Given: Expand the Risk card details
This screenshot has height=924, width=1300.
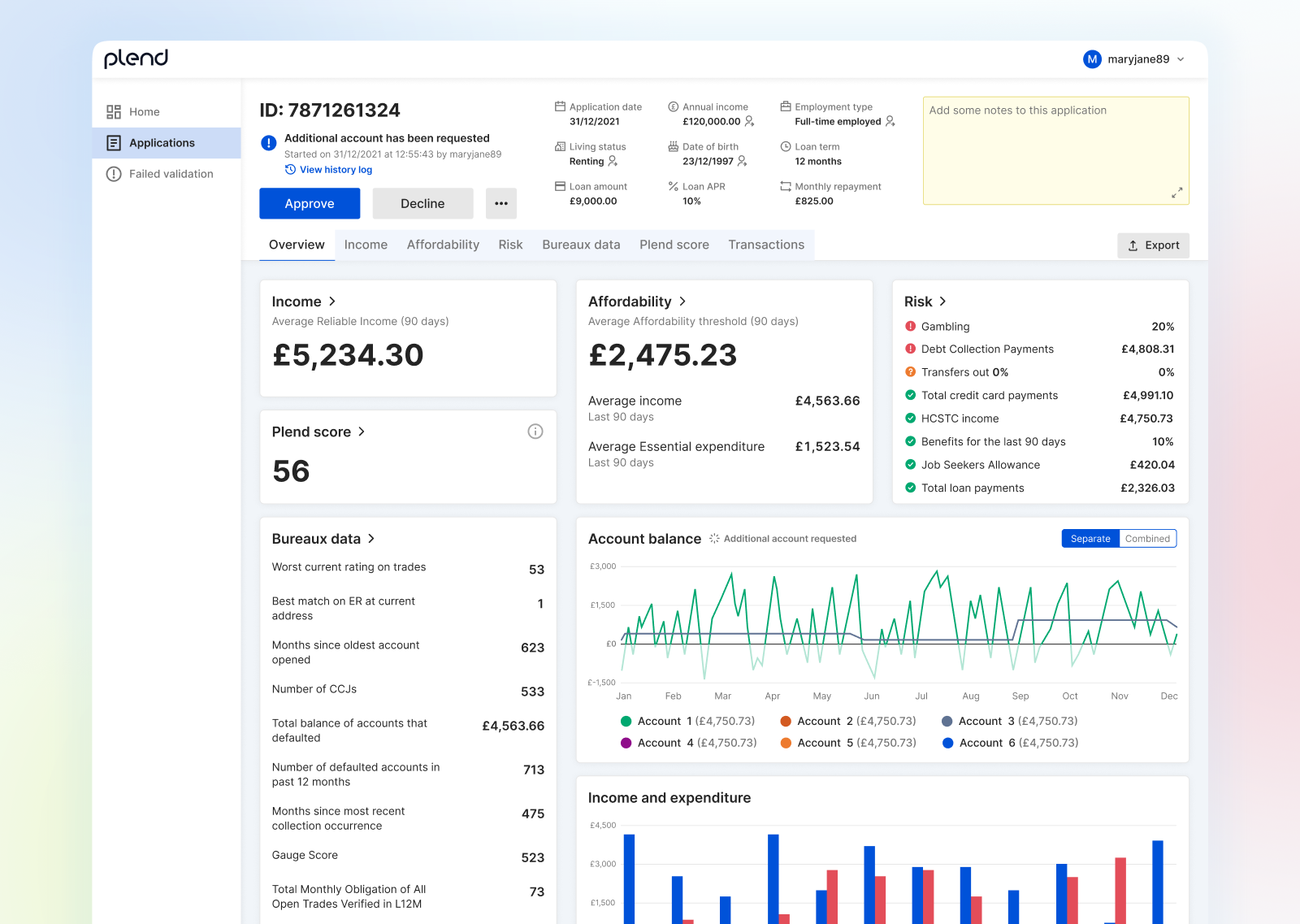Looking at the screenshot, I should 943,301.
